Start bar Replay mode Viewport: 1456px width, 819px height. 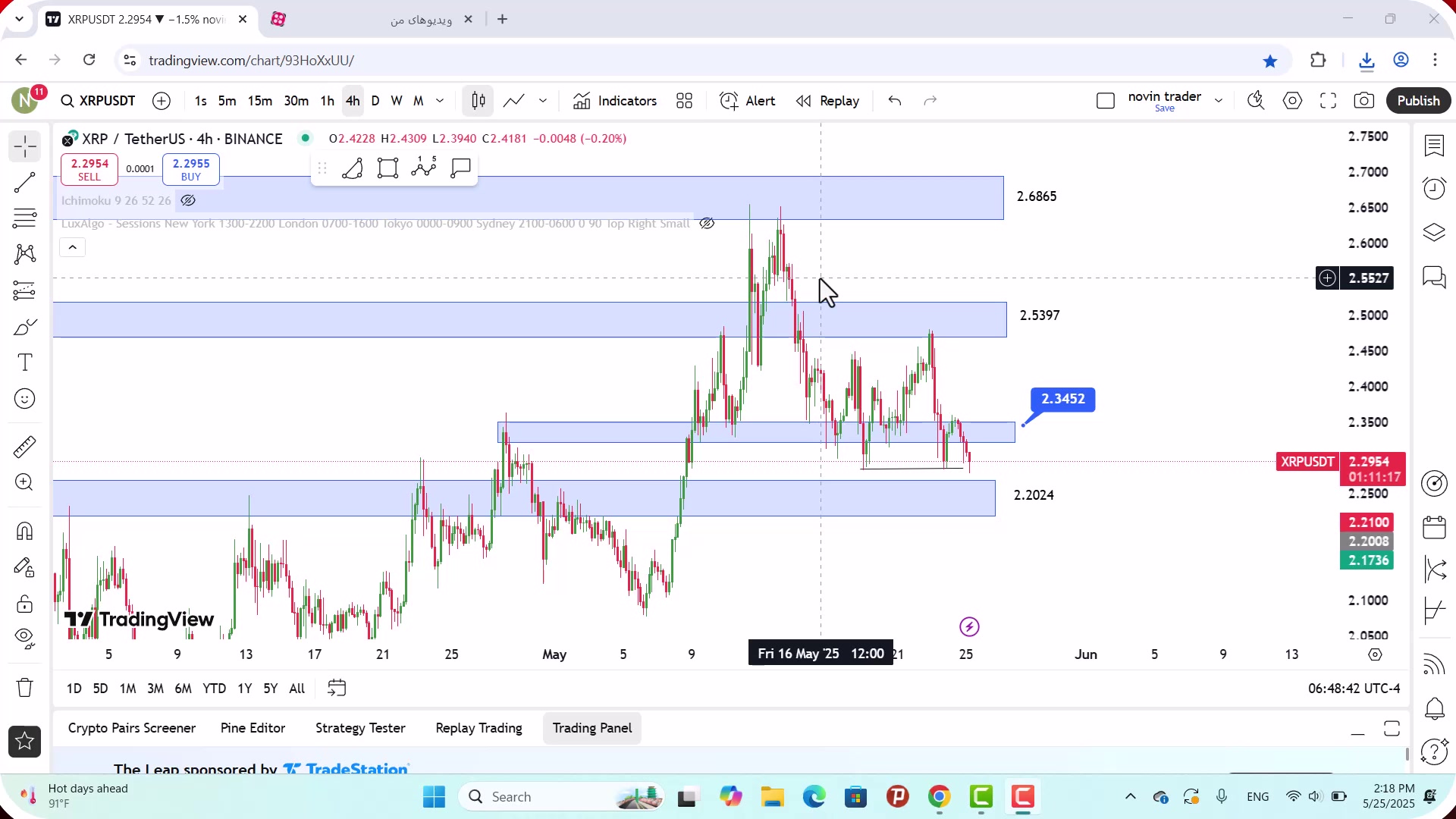[x=827, y=101]
